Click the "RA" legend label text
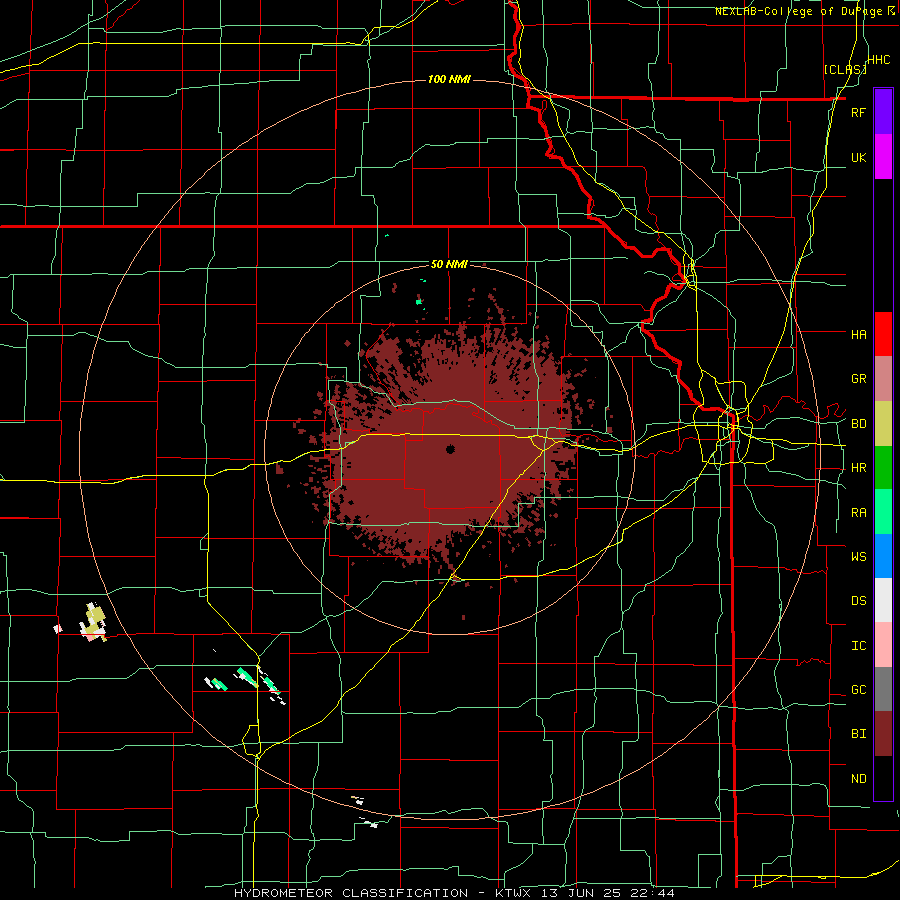The width and height of the screenshot is (900, 900). click(858, 512)
